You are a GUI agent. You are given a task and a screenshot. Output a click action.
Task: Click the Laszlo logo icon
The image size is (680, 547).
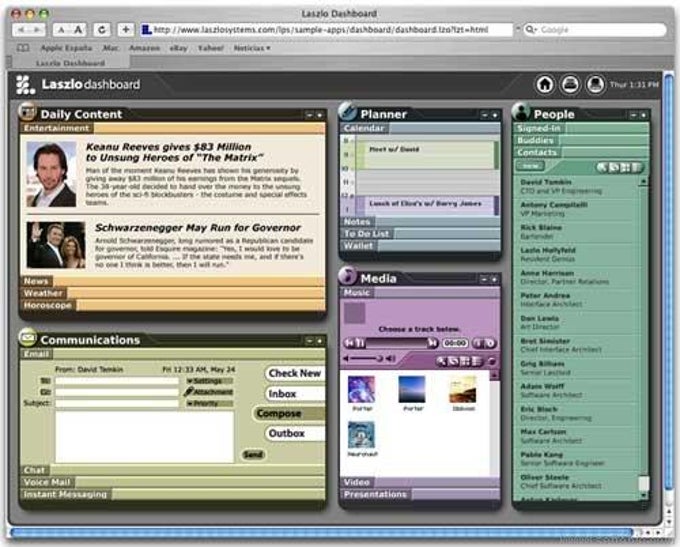coord(26,85)
